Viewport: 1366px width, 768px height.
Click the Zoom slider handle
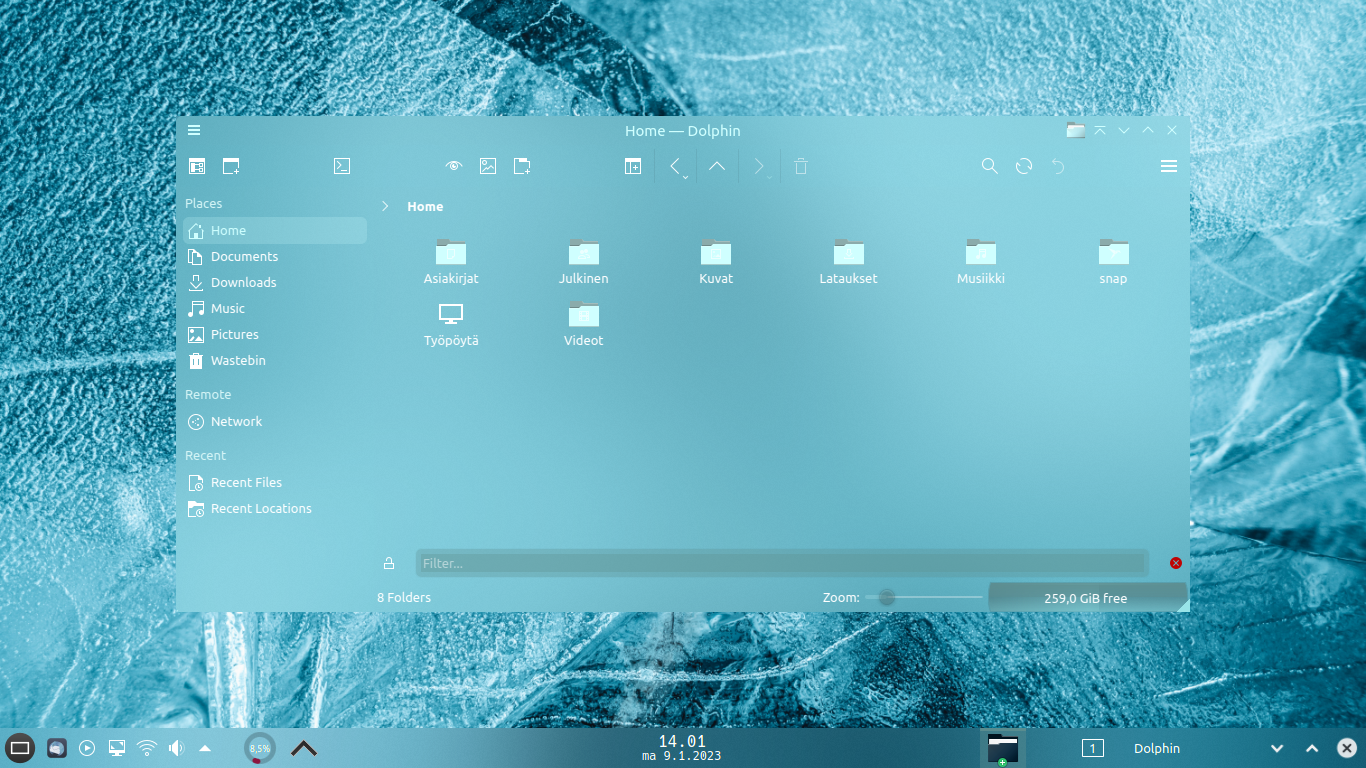(x=886, y=598)
